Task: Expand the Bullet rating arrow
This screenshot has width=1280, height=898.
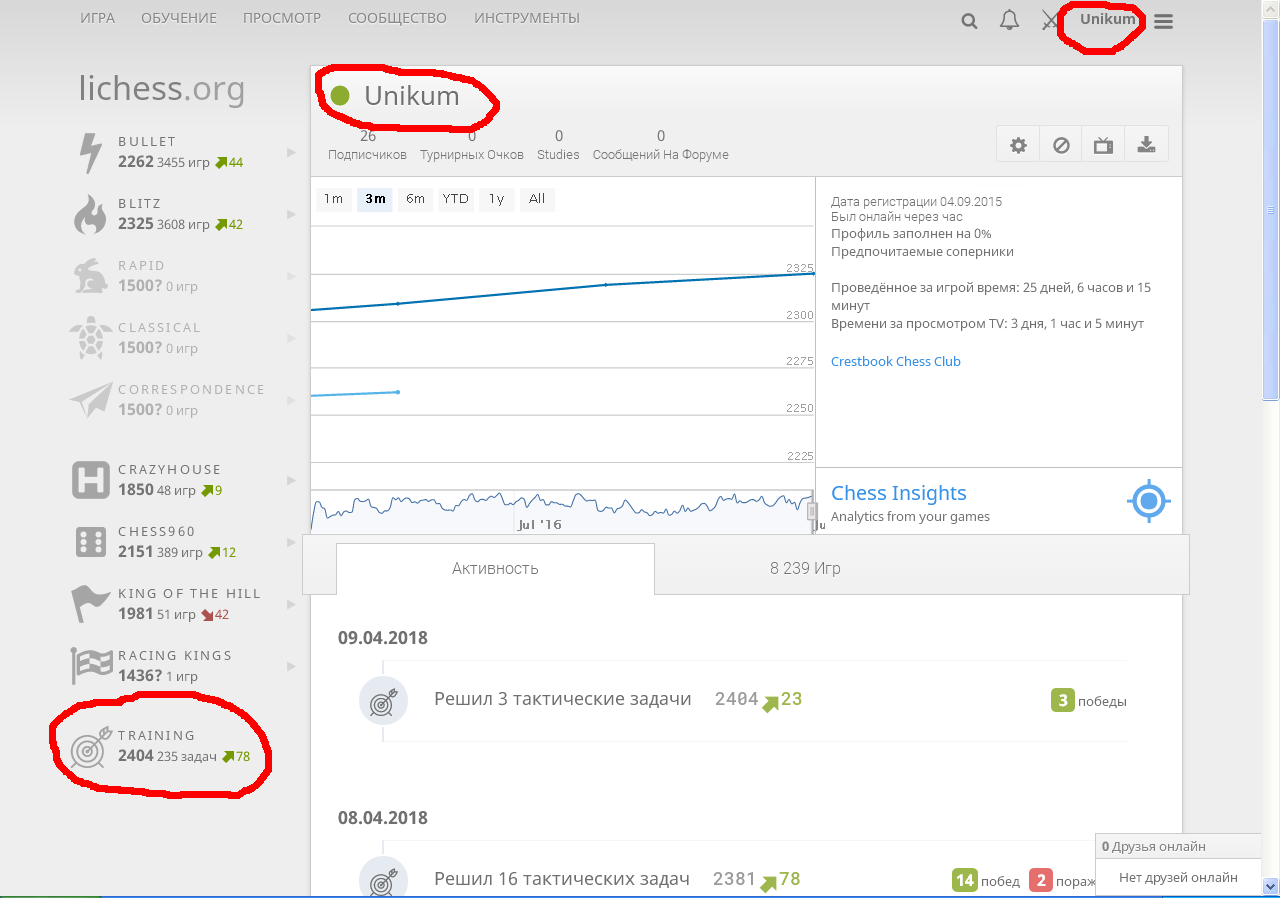Action: click(x=291, y=152)
